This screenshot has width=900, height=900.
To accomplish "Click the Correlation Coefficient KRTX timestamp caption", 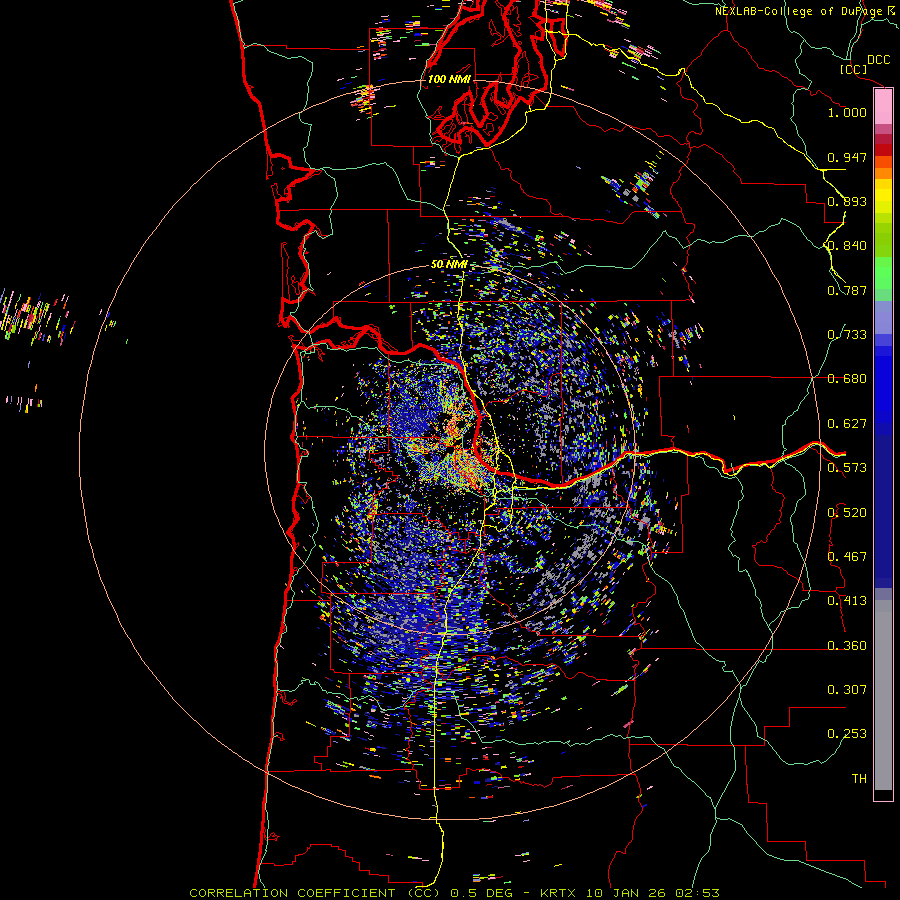I will point(454,893).
